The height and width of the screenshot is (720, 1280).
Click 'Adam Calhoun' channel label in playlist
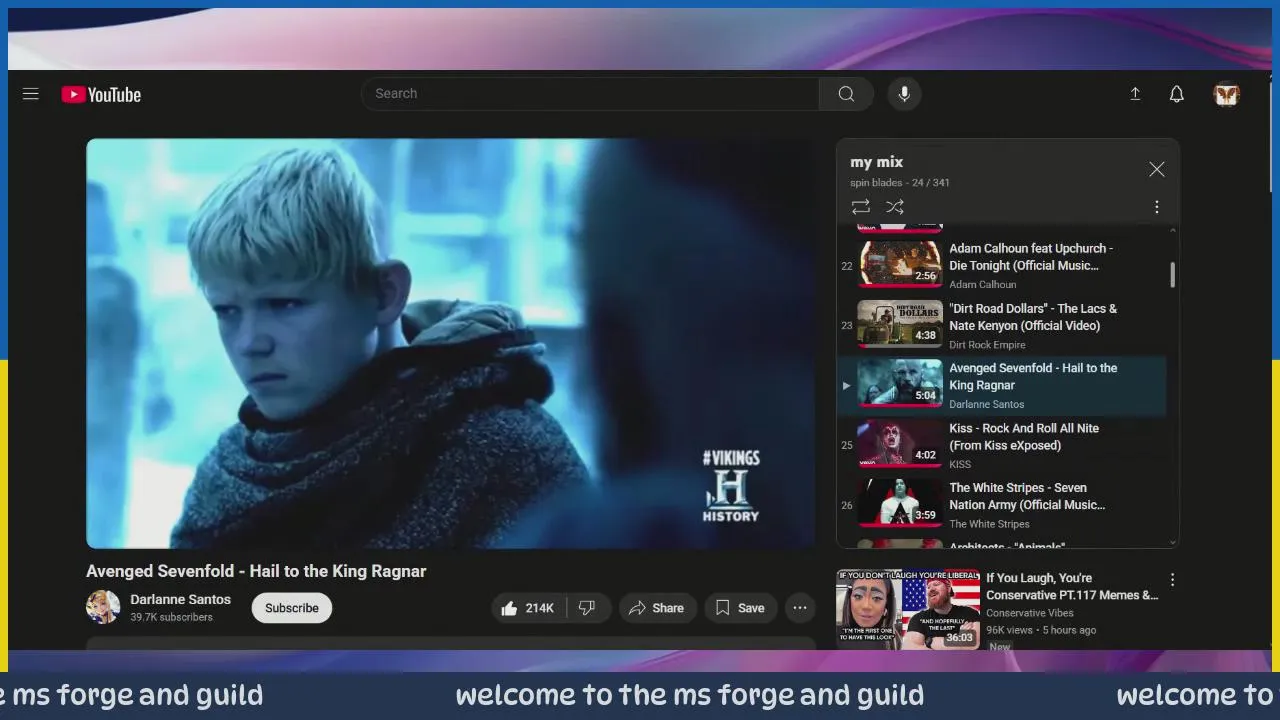click(x=983, y=285)
